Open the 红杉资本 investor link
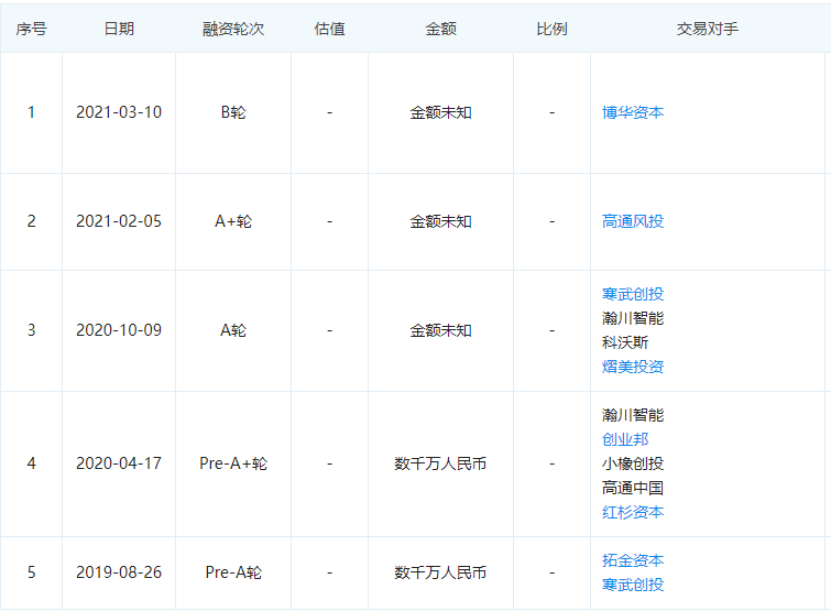The height and width of the screenshot is (611, 831). pyautogui.click(x=632, y=512)
